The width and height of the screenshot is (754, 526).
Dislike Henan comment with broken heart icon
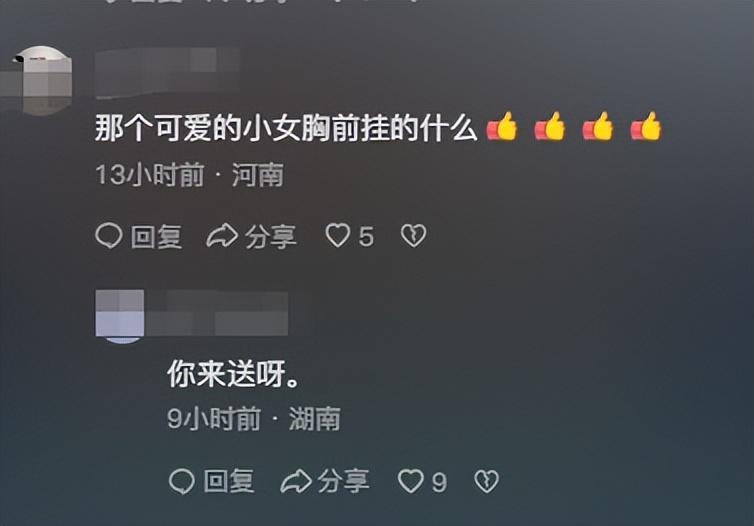(x=414, y=236)
